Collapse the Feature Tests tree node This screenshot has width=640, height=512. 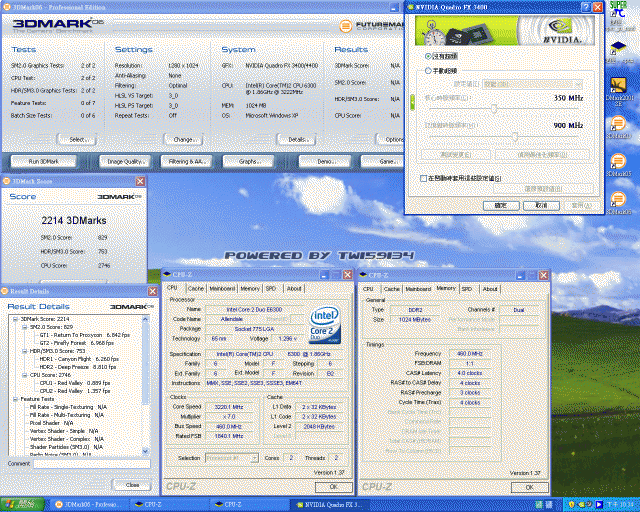click(16, 399)
